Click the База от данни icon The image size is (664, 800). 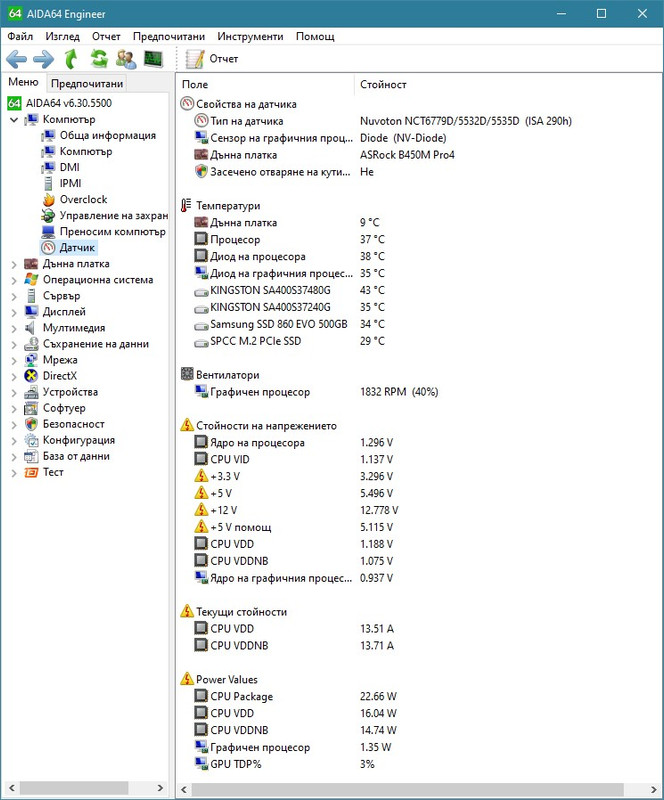pos(31,457)
